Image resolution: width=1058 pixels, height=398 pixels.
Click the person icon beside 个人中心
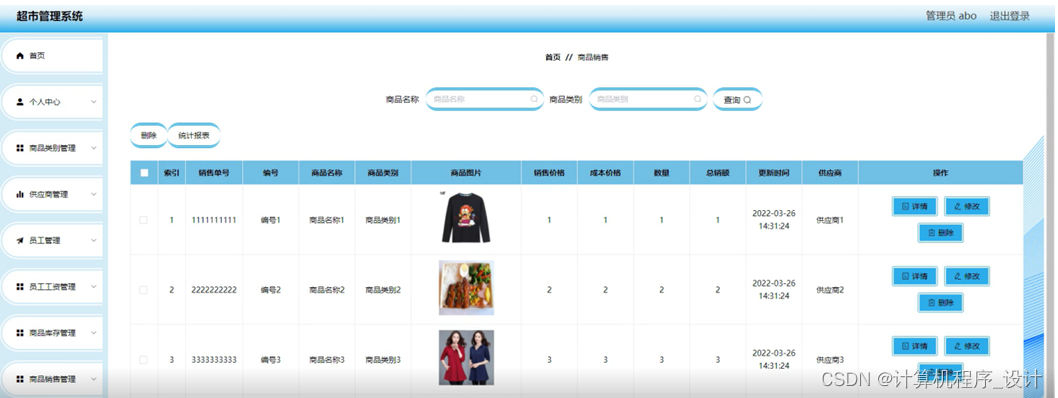pyautogui.click(x=20, y=102)
